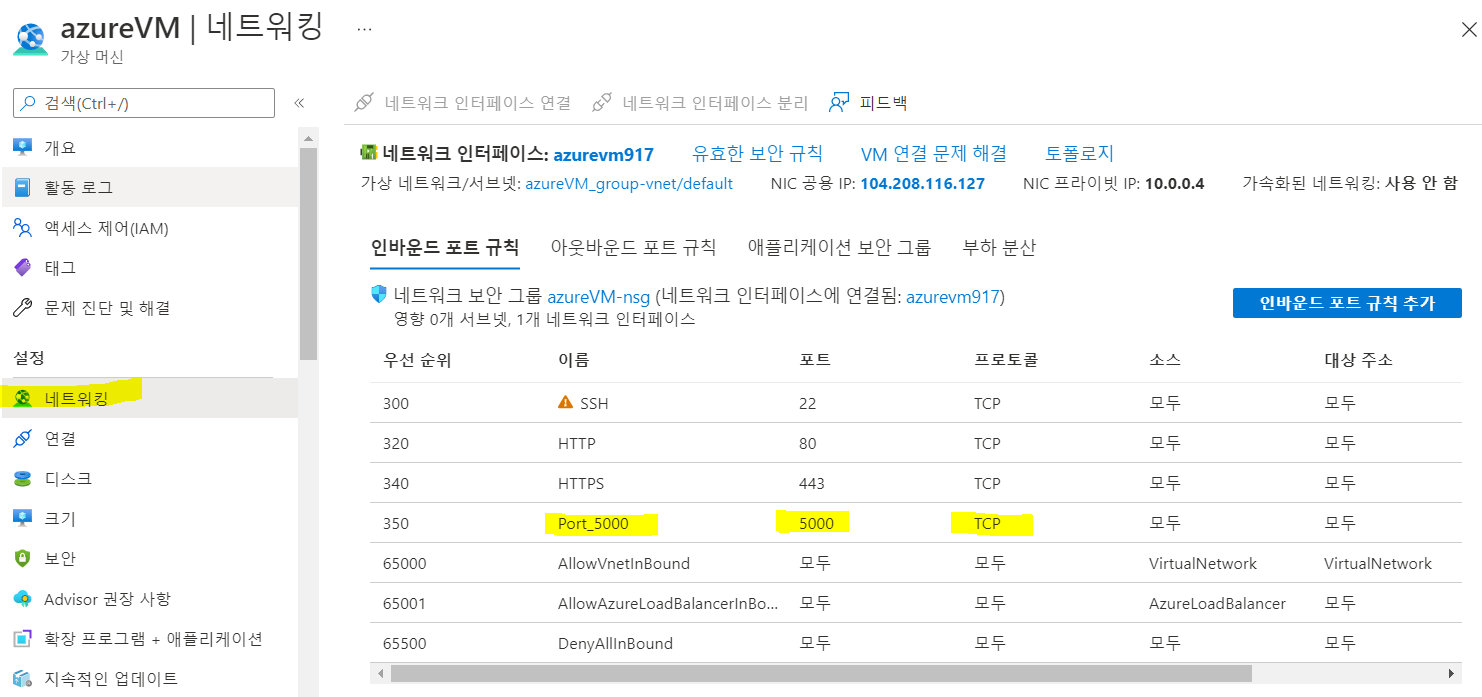Click the 지속적인 업데이트 icon
This screenshot has height=697, width=1482.
tap(22, 678)
